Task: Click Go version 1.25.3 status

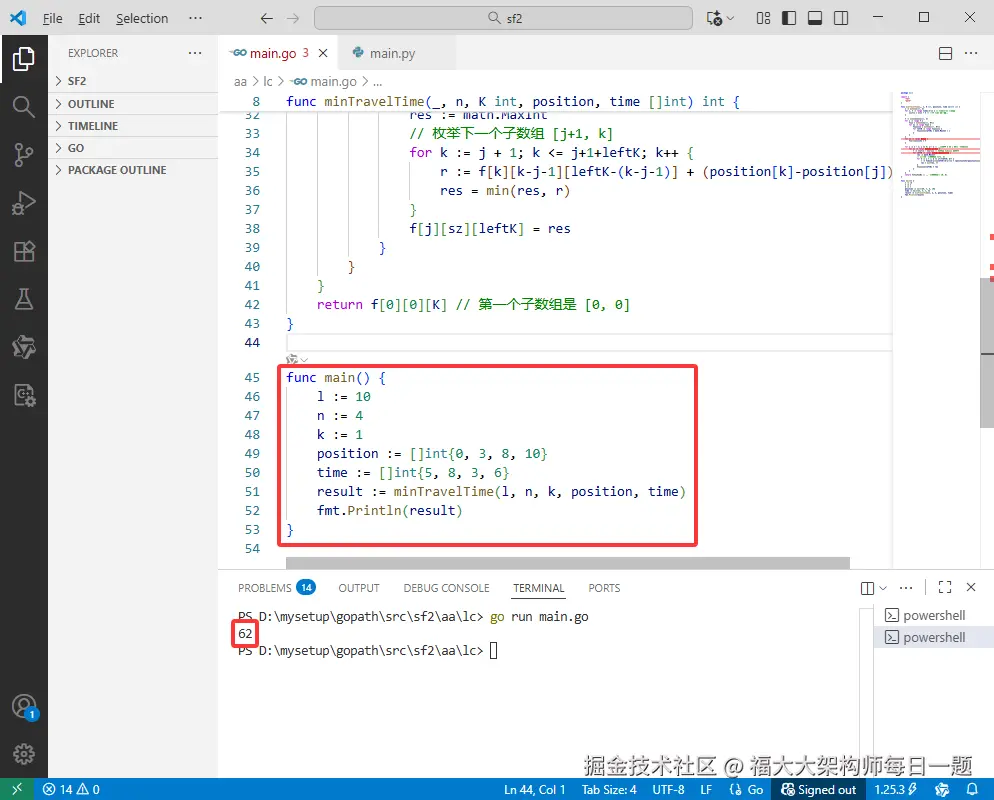Action: coord(895,789)
